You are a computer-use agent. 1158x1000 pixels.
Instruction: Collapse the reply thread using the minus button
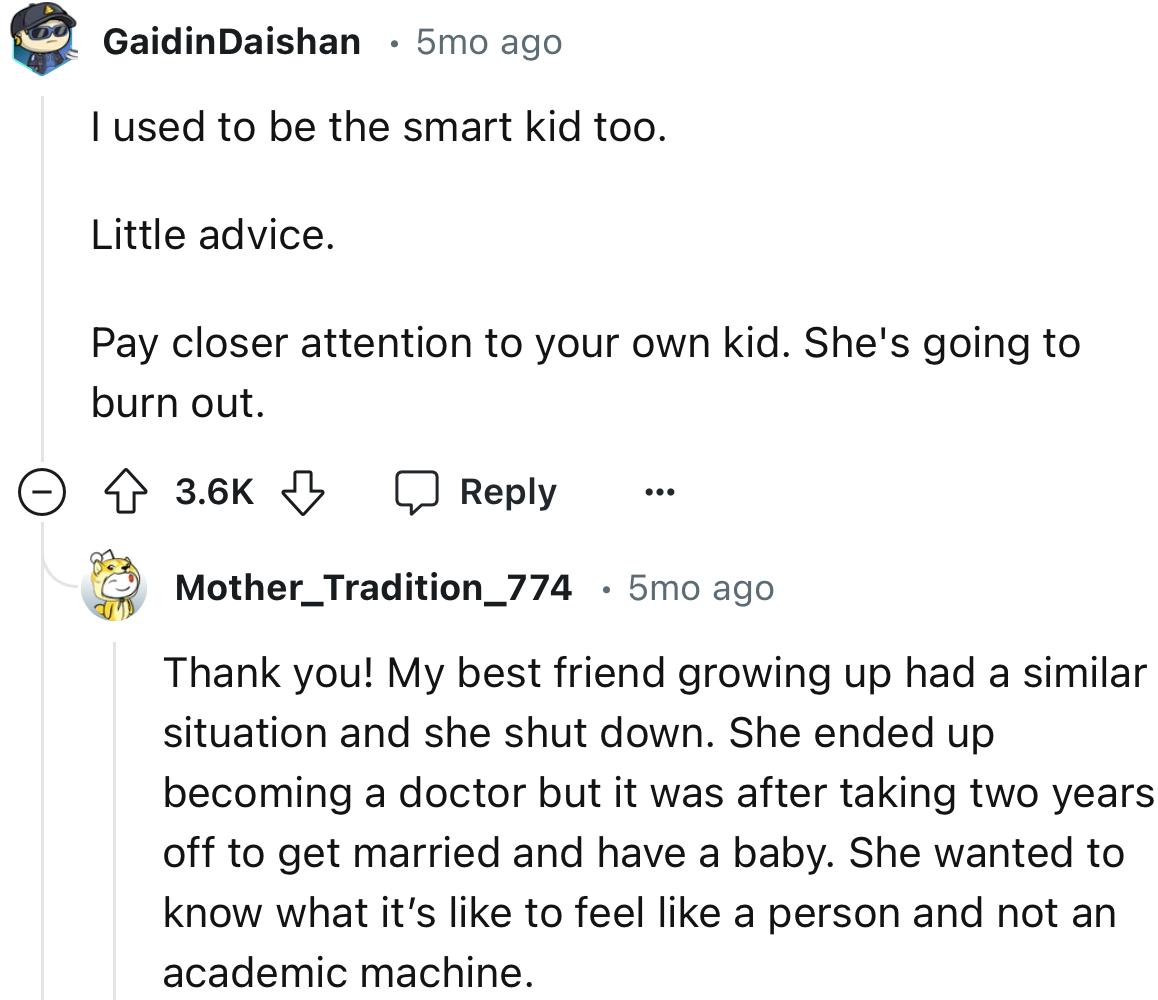point(41,491)
